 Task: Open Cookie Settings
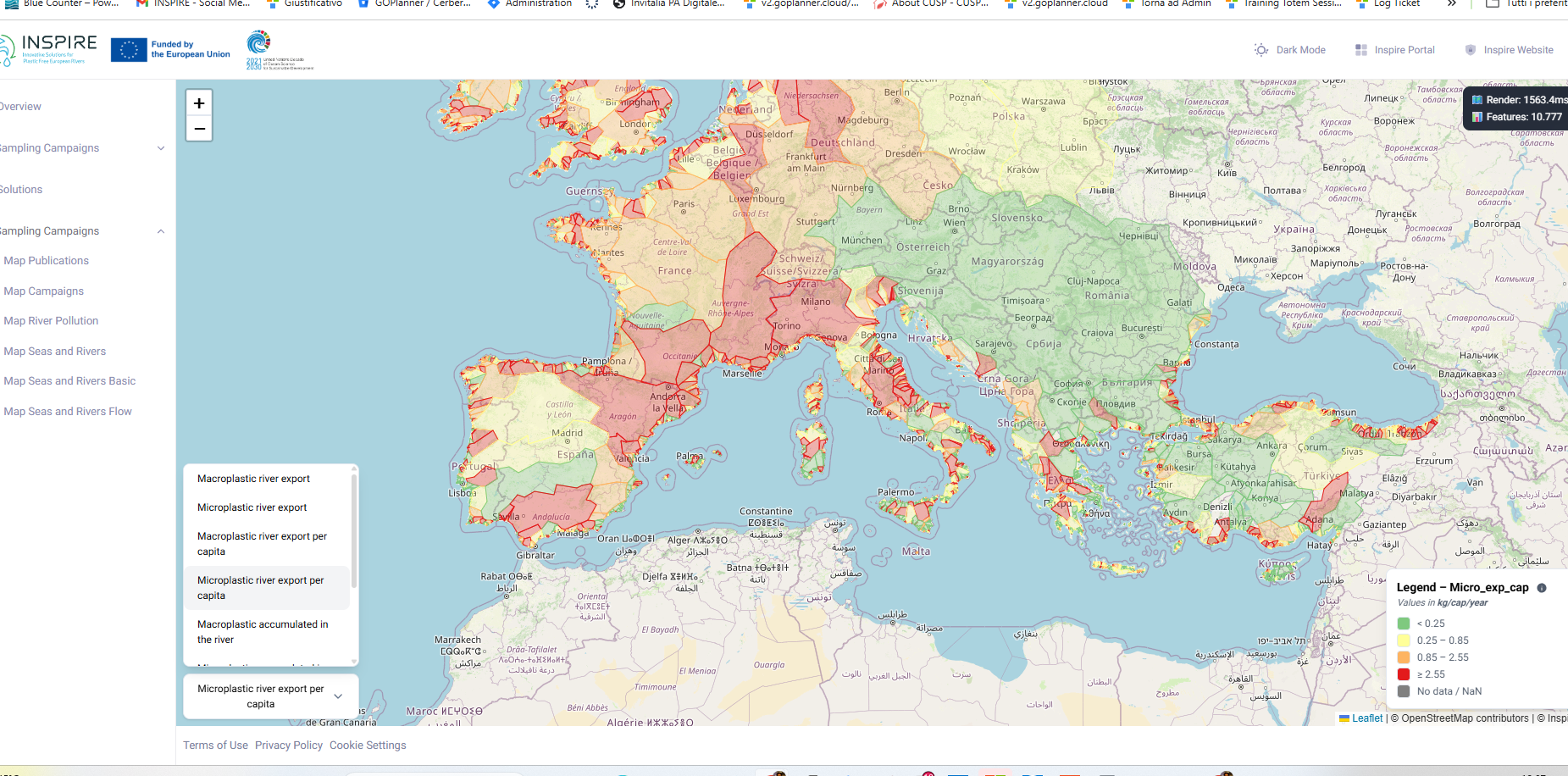click(368, 746)
